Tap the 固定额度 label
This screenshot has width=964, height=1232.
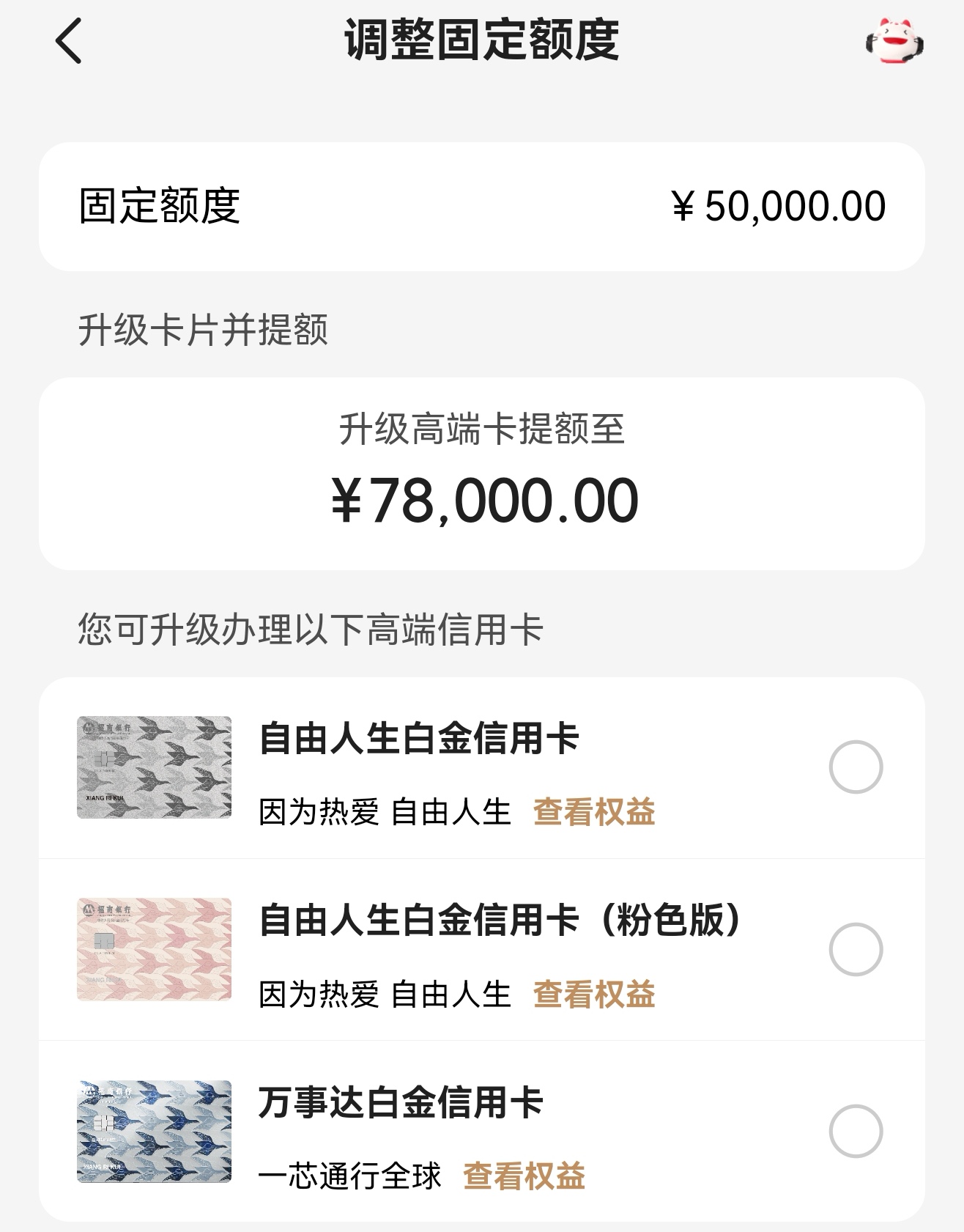pyautogui.click(x=160, y=206)
